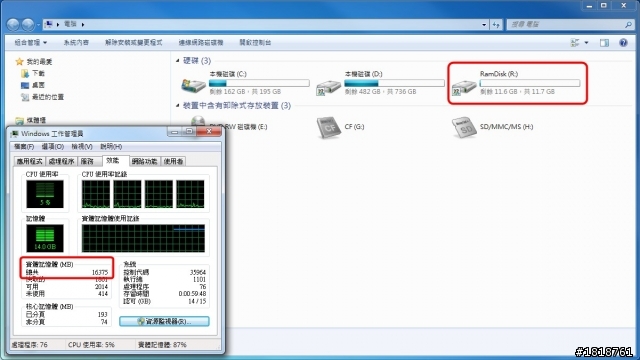Click the D: drive capacity bar

coord(394,83)
